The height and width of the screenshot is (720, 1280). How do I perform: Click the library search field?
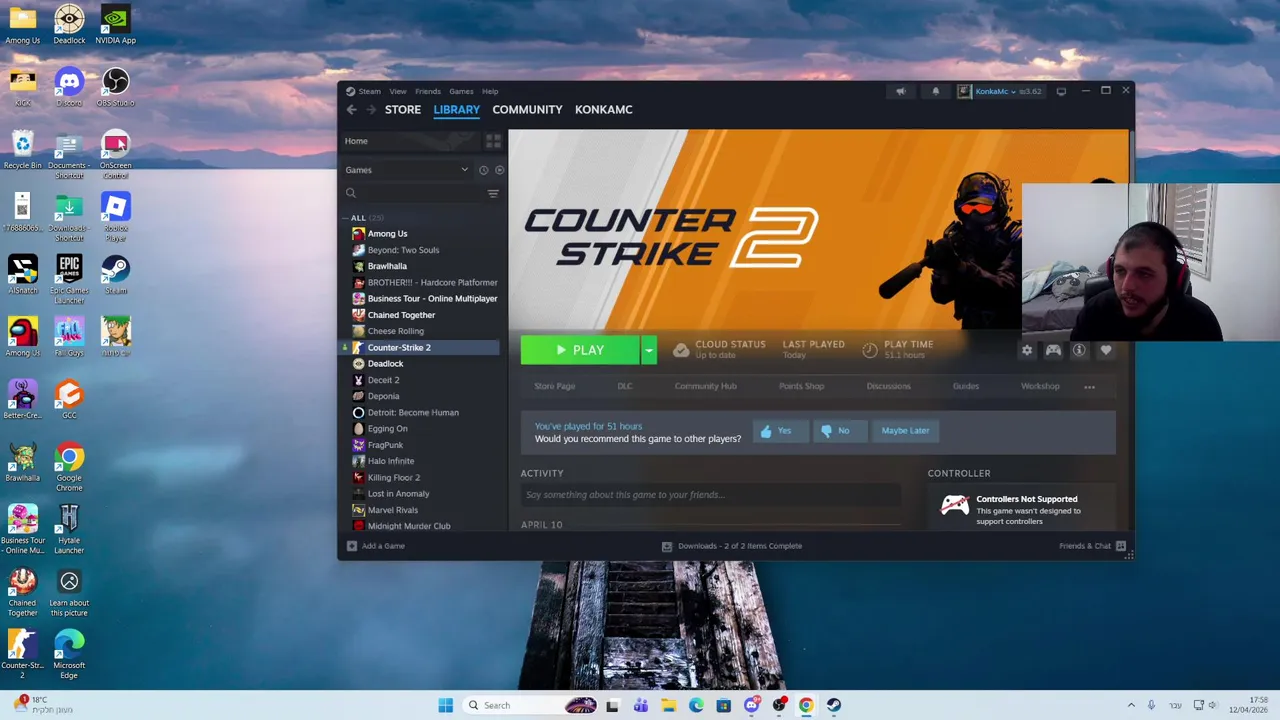pos(415,193)
